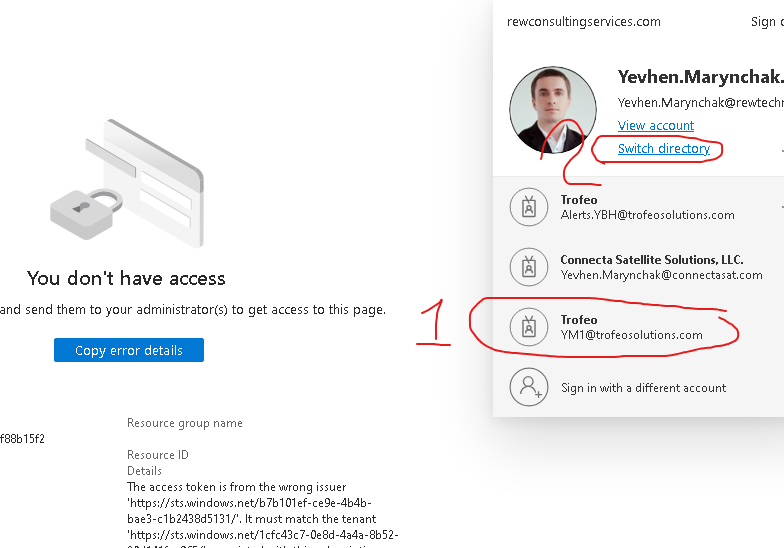Viewport: 784px width, 548px height.
Task: Select the Alerts.YBH@trofeosolutions.com account entry
Action: 647,215
